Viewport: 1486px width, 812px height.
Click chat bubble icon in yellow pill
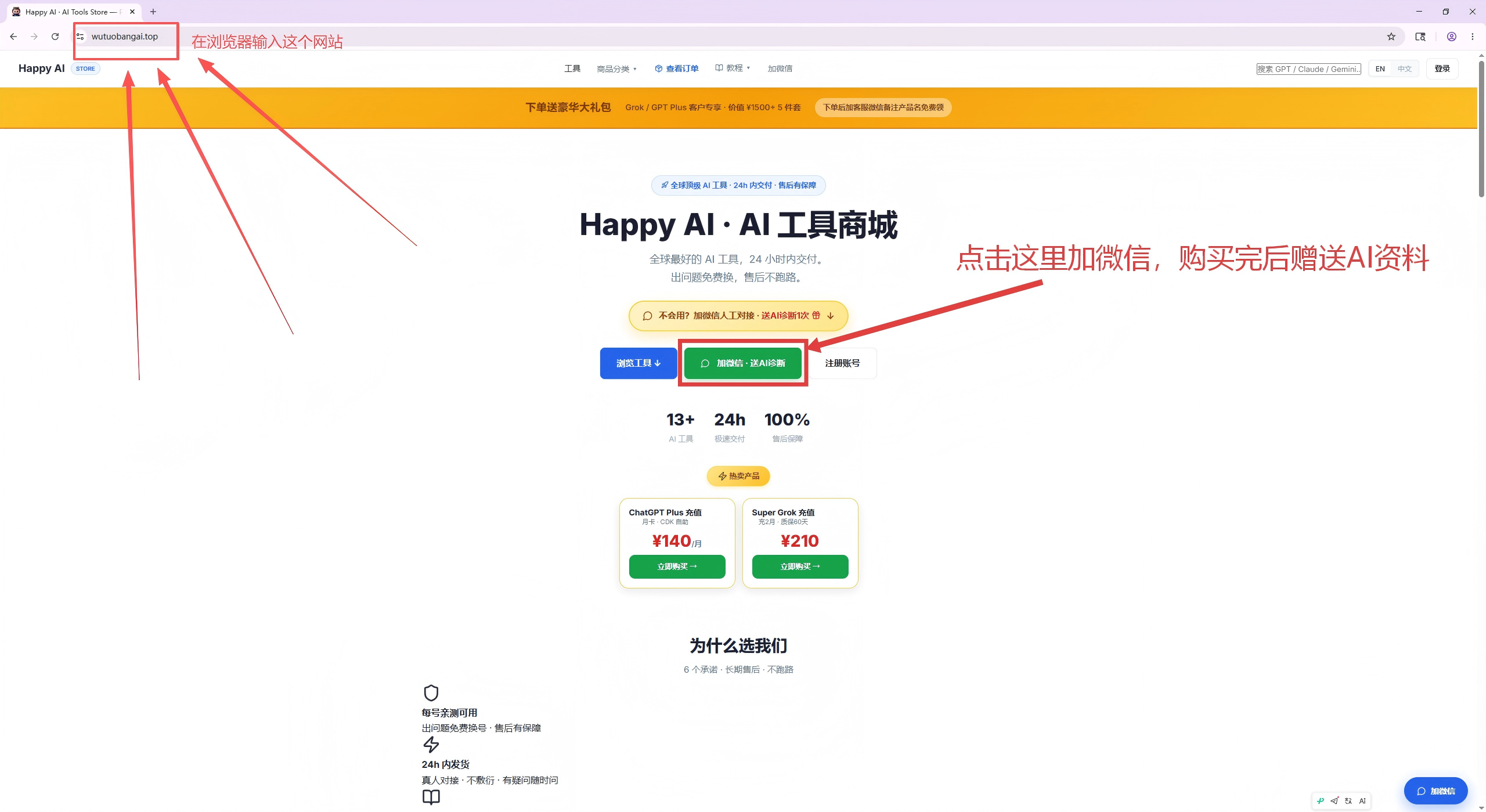click(x=647, y=316)
